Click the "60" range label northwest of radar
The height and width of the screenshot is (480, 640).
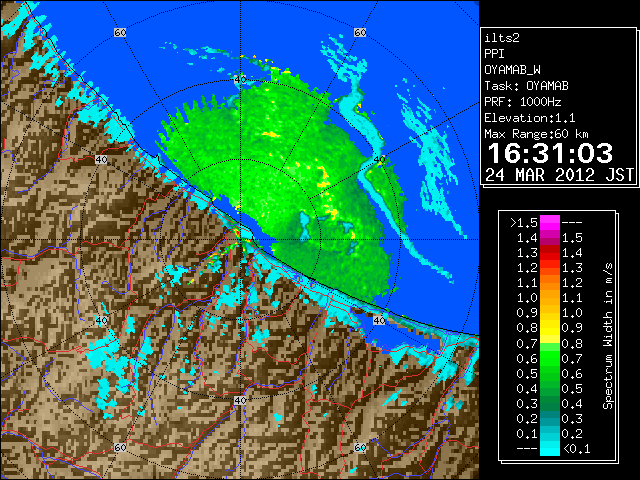pyautogui.click(x=120, y=32)
